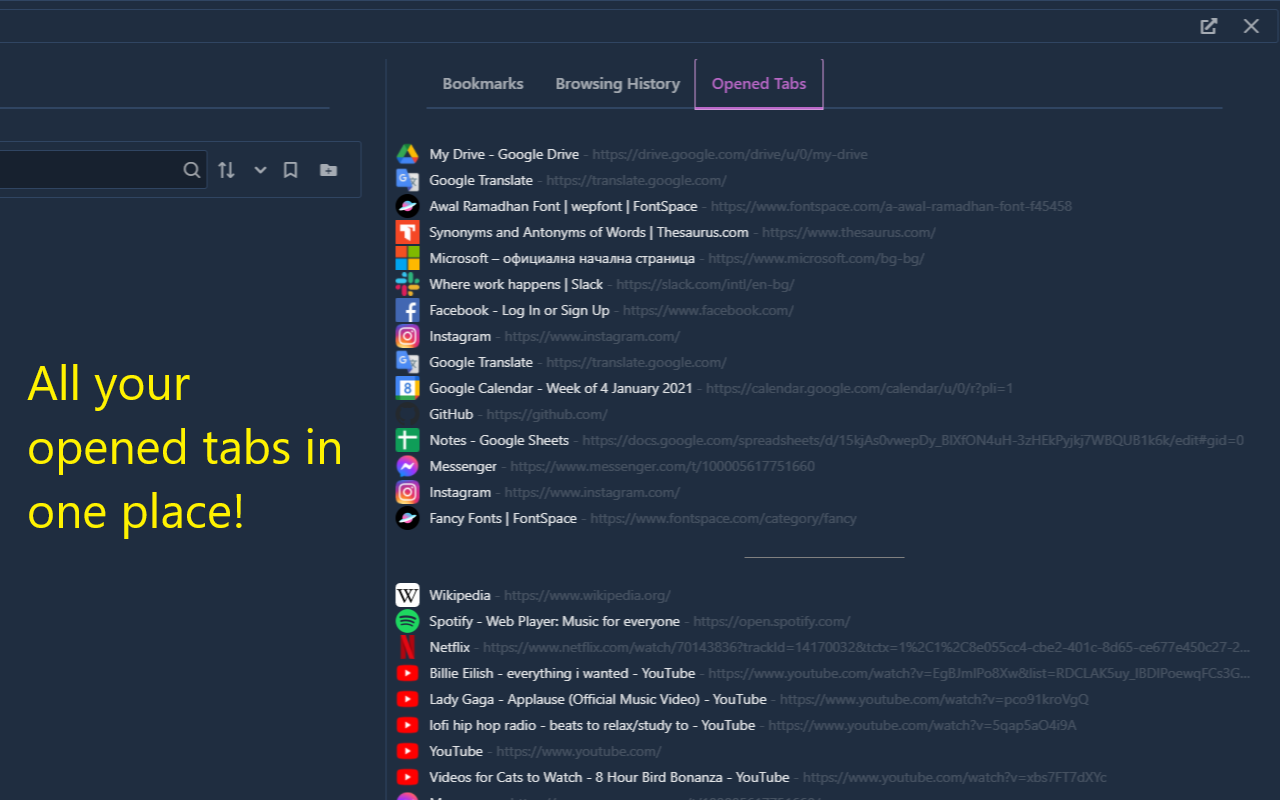
Task: Click the sort arrows icon
Action: pos(227,170)
